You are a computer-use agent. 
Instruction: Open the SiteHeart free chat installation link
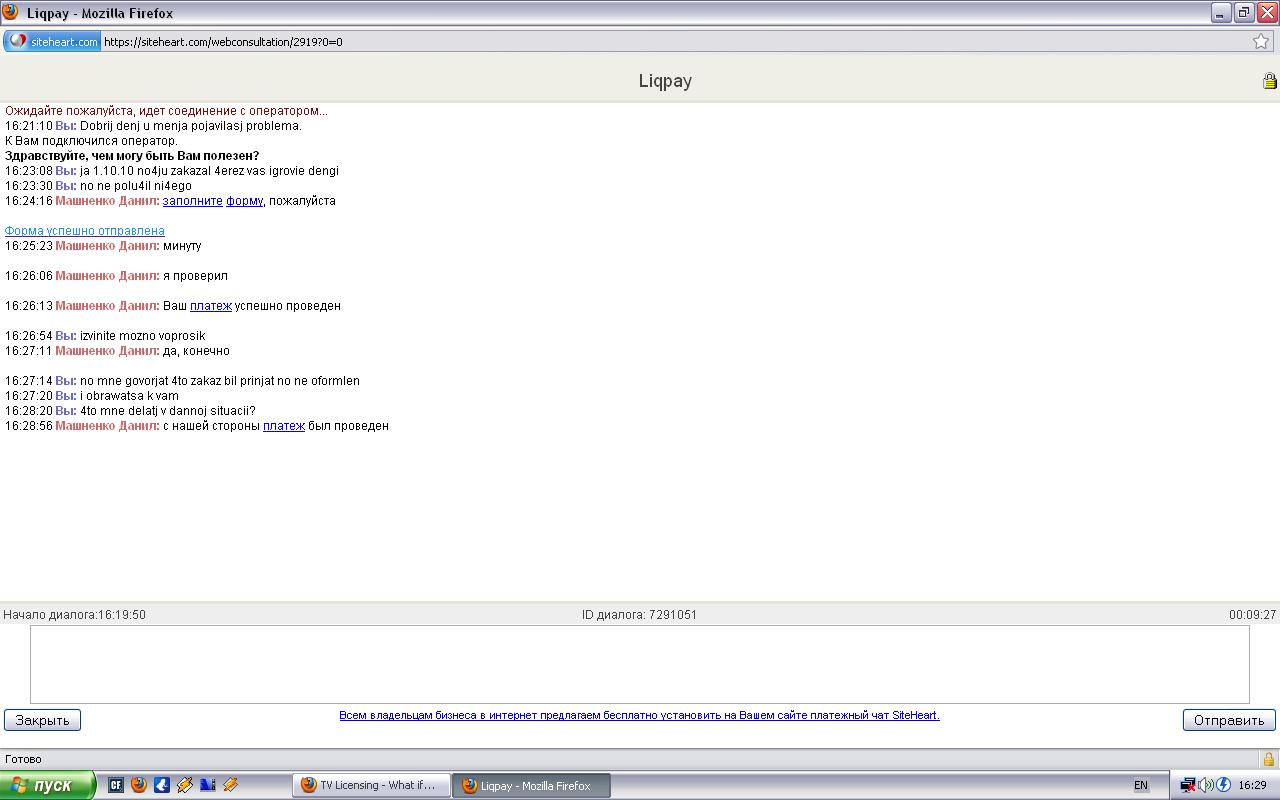pos(639,715)
